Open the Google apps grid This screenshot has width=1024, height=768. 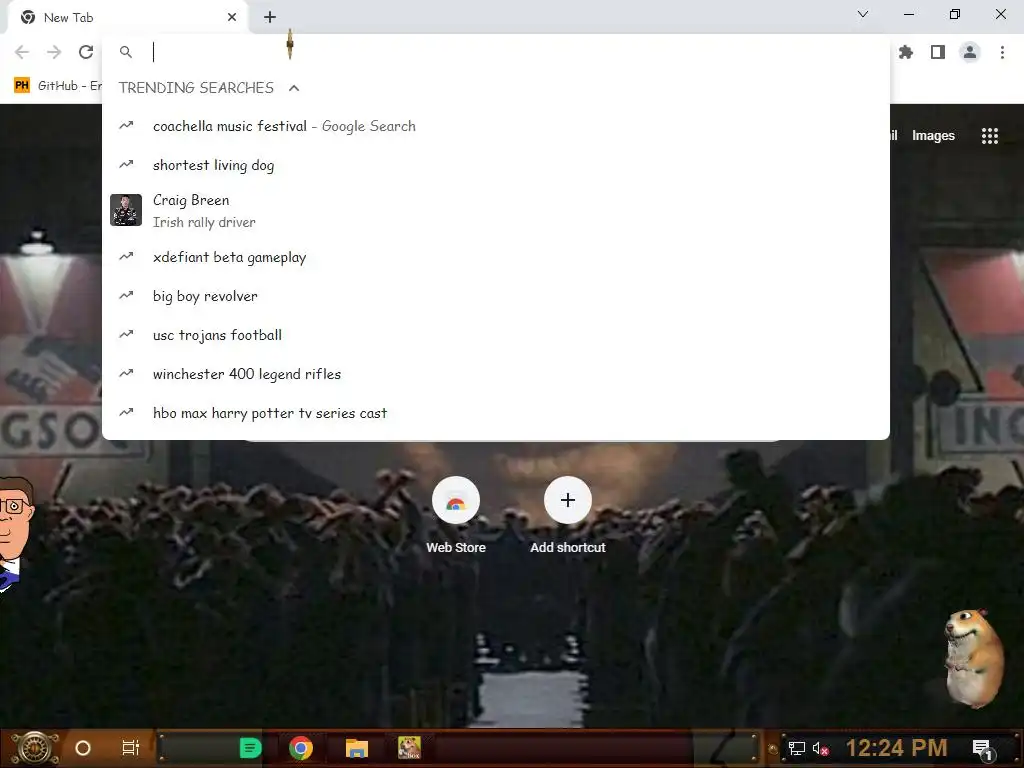989,136
